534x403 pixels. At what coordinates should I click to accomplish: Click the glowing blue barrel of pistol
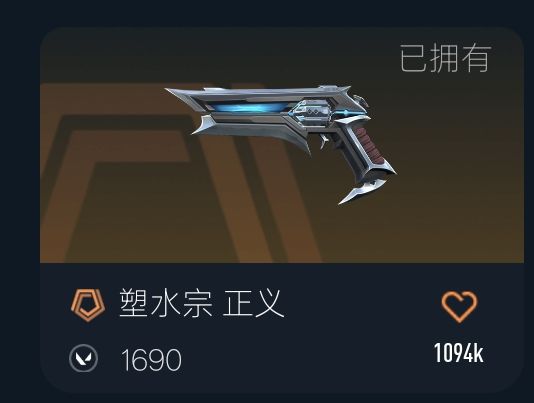click(247, 109)
